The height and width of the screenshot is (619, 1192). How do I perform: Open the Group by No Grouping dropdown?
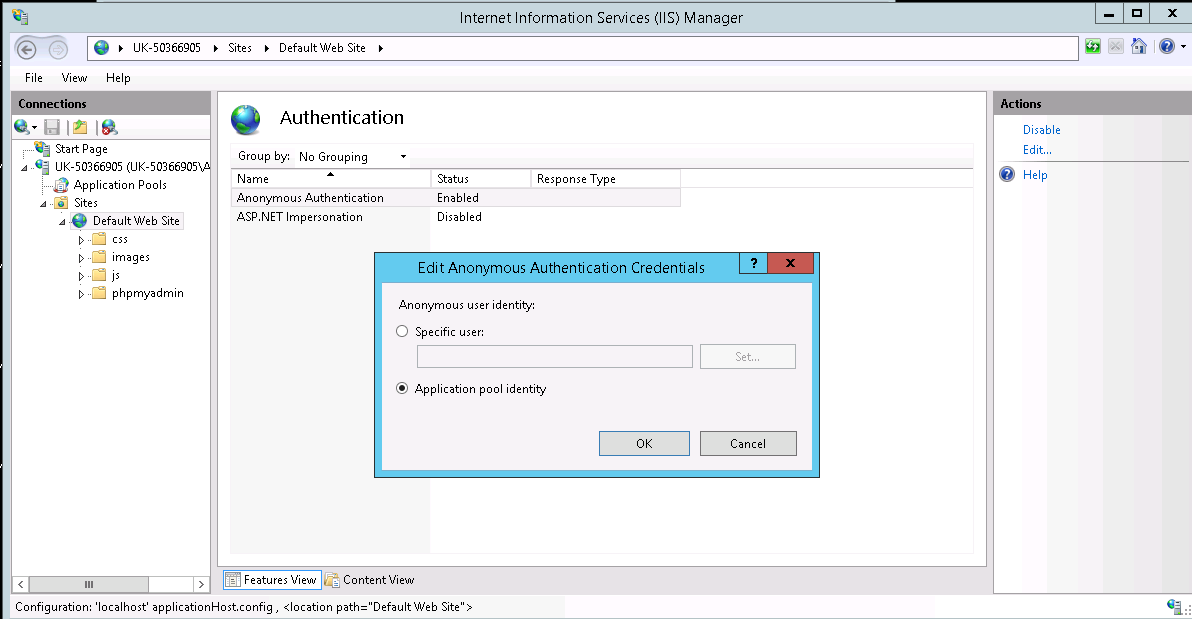(x=353, y=157)
